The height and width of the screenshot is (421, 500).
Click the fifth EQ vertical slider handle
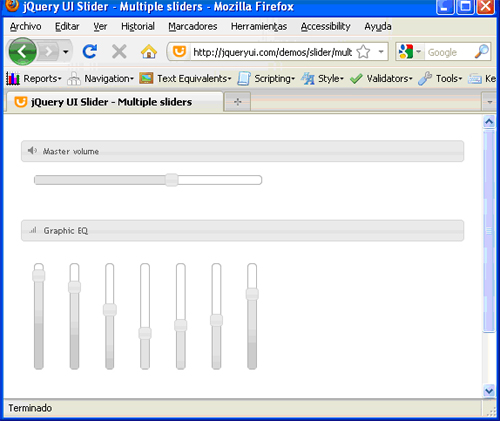181,325
